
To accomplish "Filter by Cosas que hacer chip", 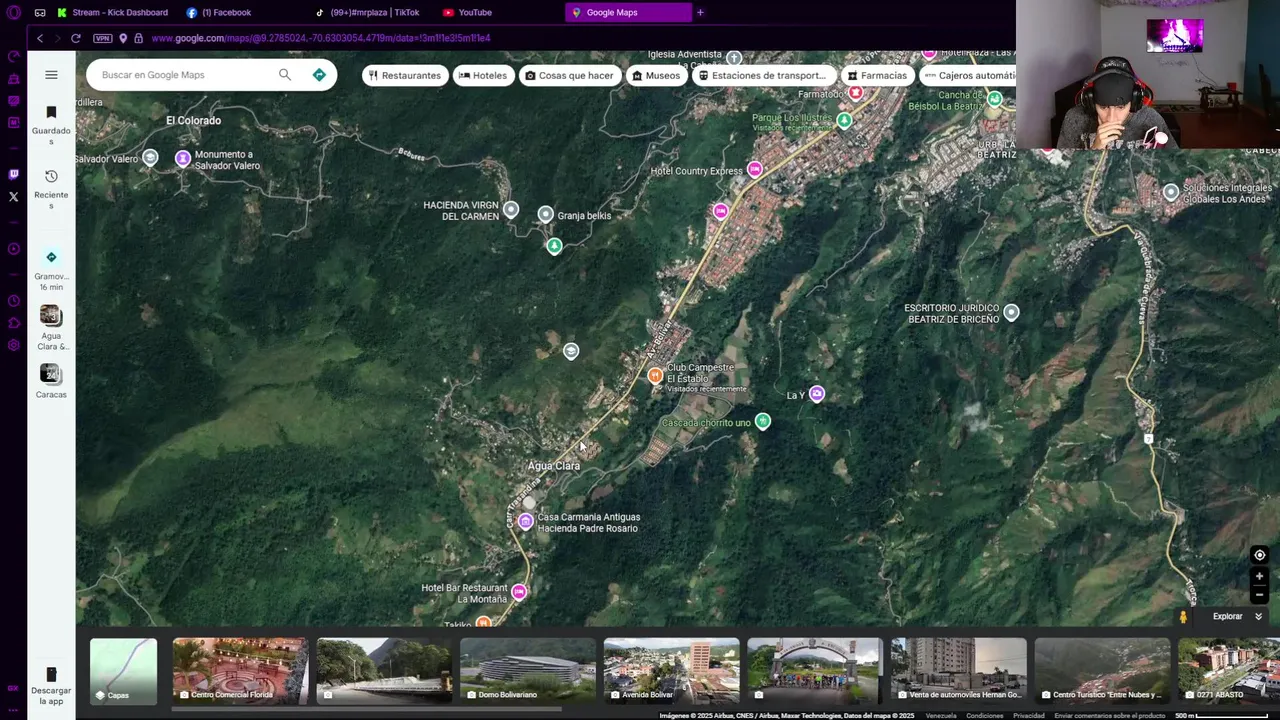I will tap(569, 75).
